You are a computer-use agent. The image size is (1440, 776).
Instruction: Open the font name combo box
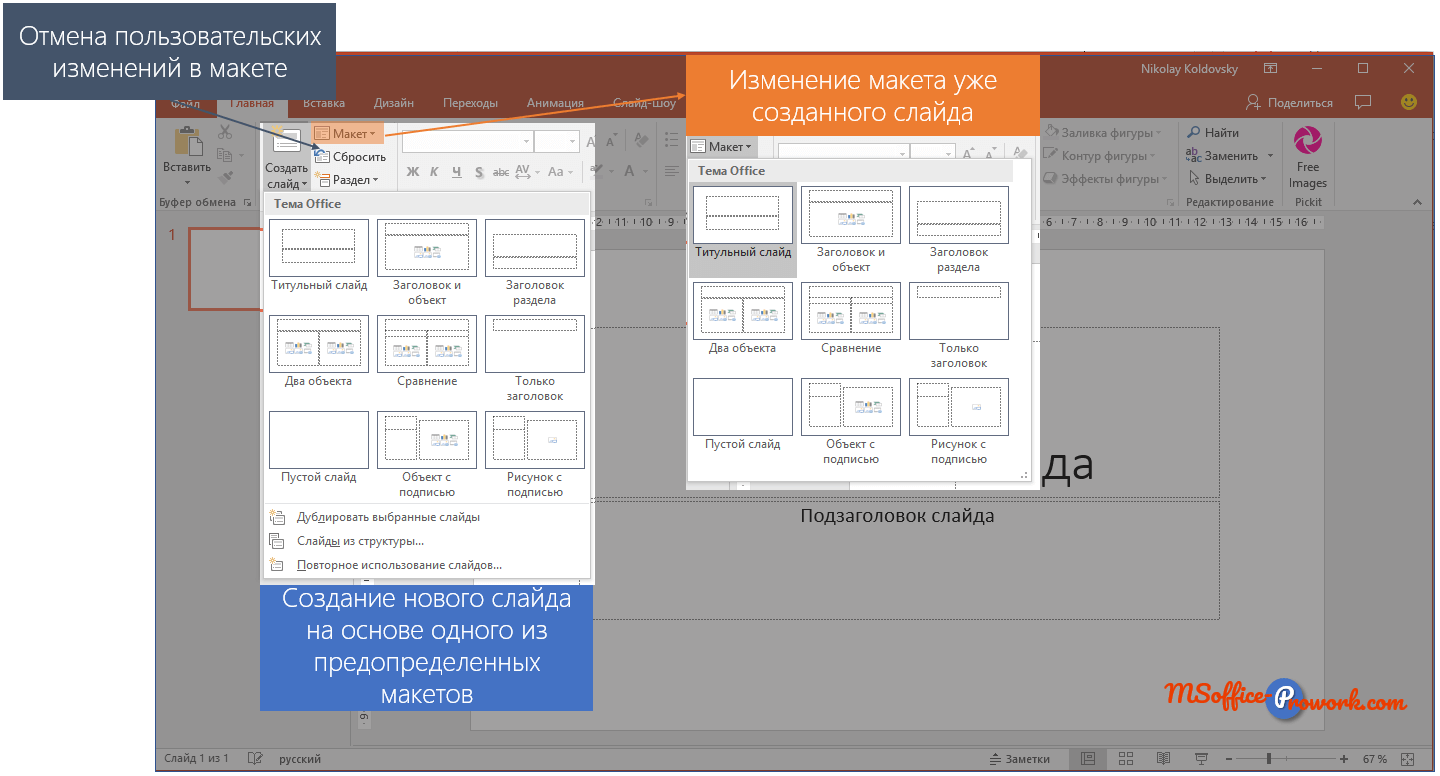click(467, 142)
